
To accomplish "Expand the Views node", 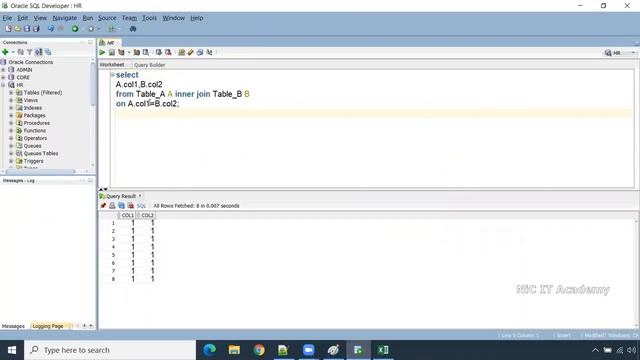I will (x=11, y=100).
